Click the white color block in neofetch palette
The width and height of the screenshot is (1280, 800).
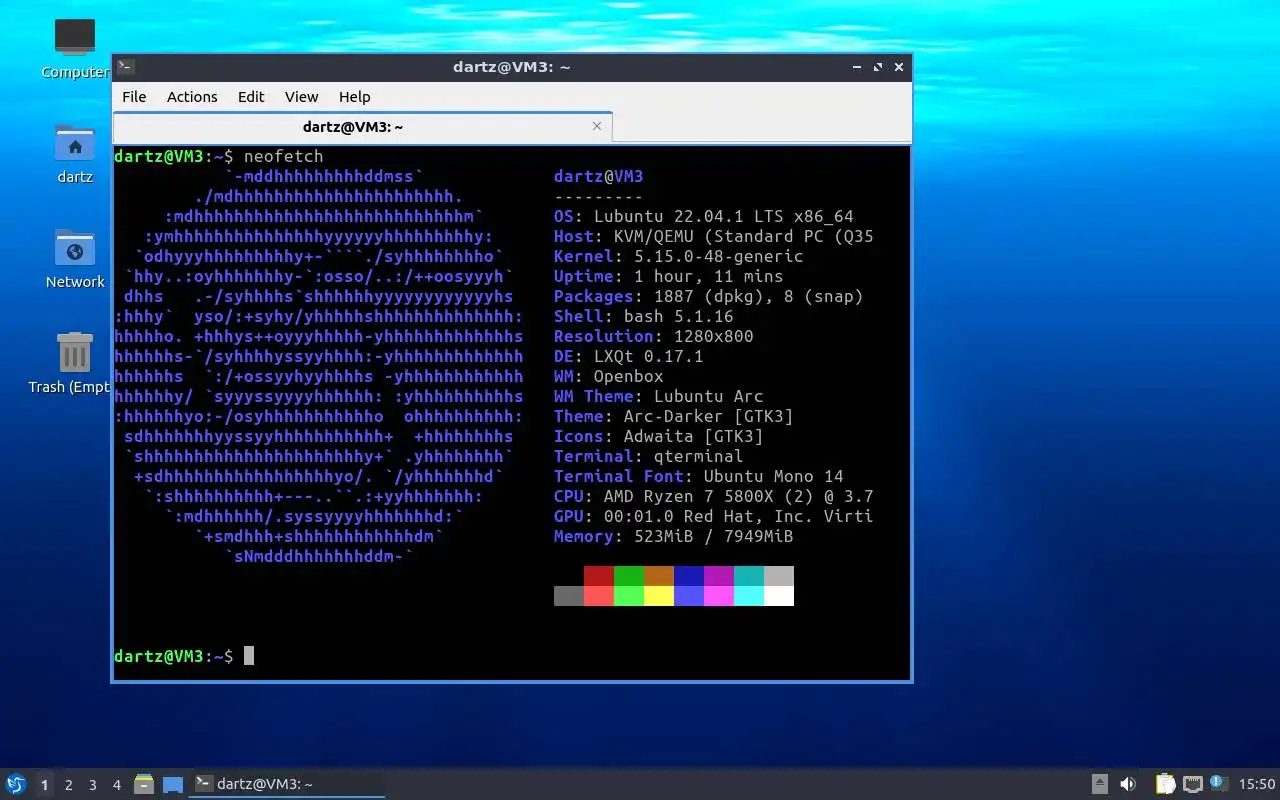coord(779,596)
